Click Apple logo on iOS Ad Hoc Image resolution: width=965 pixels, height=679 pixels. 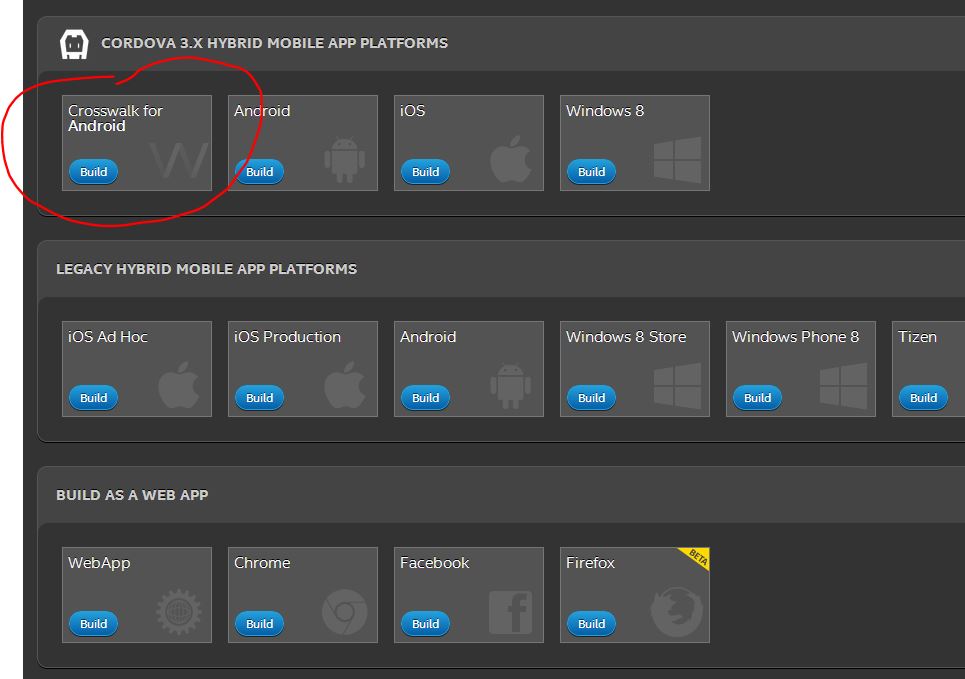178,385
